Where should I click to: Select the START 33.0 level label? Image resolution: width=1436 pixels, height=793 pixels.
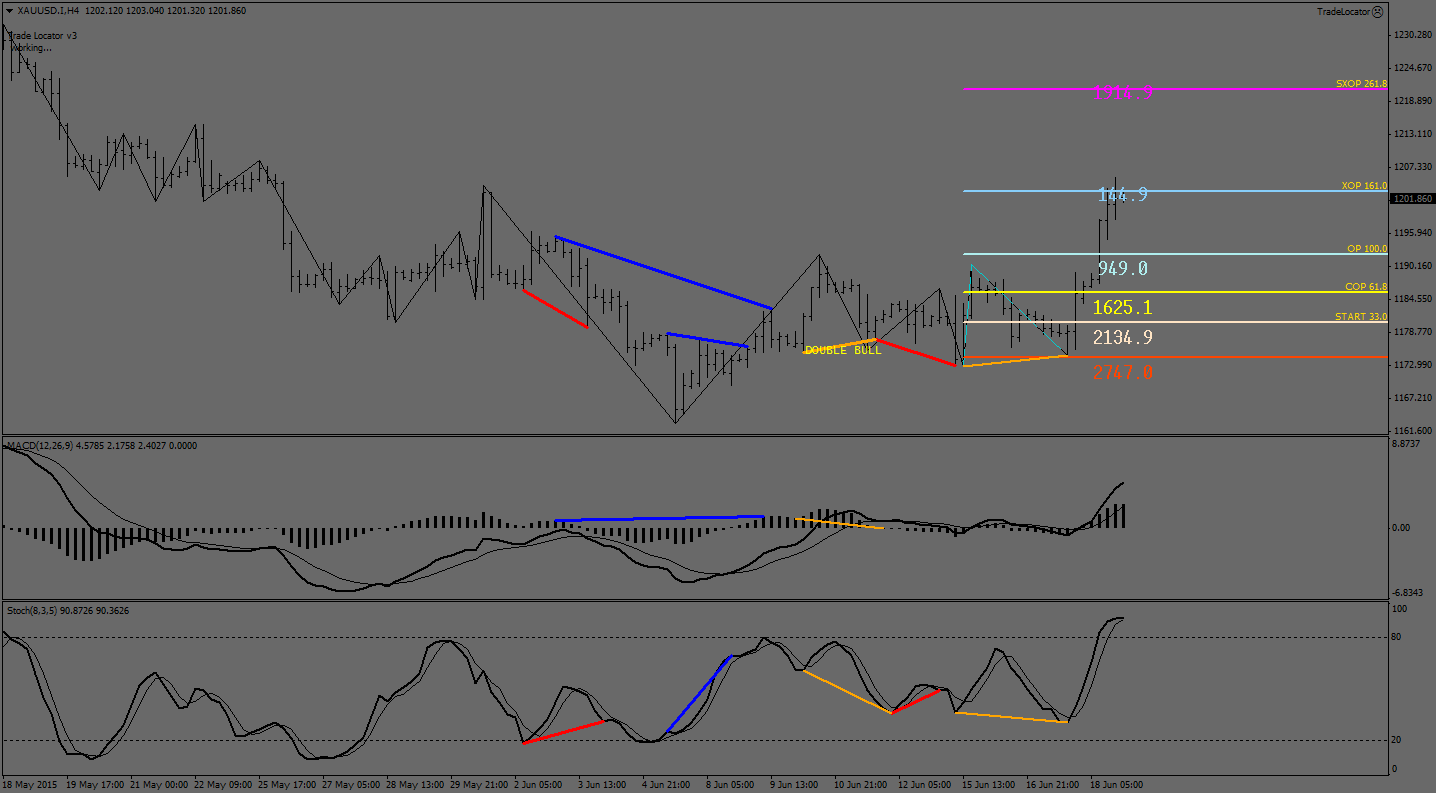pyautogui.click(x=1361, y=317)
